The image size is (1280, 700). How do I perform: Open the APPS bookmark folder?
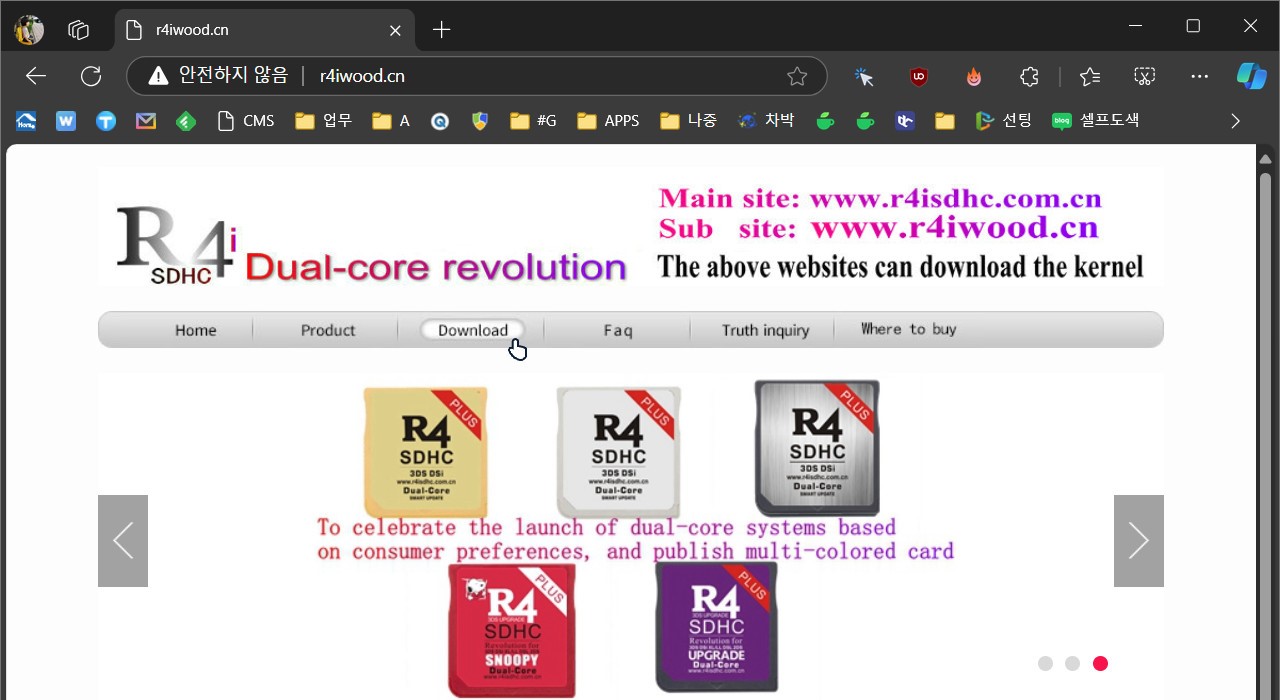(x=608, y=121)
